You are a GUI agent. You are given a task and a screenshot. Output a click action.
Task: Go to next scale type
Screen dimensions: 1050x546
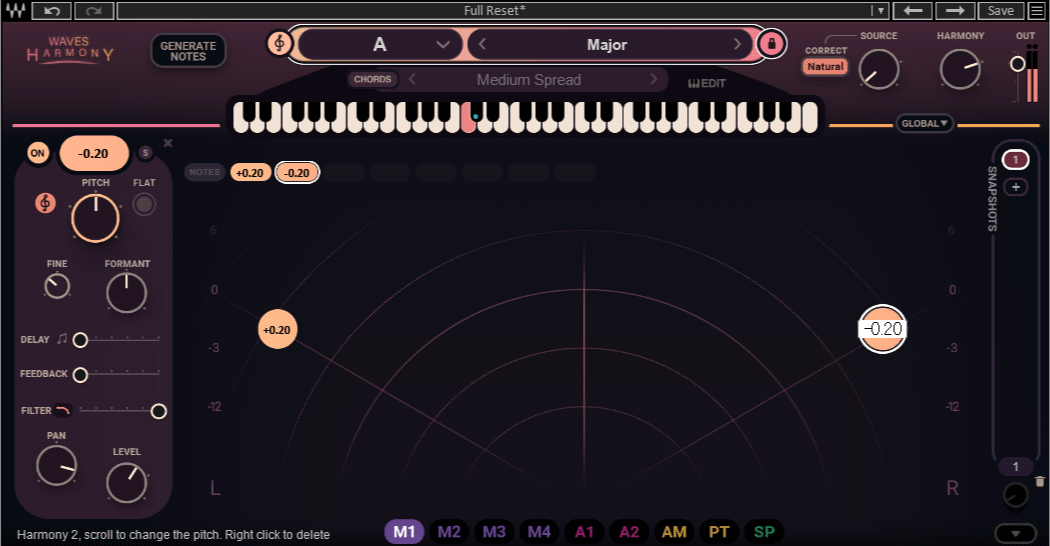(737, 44)
